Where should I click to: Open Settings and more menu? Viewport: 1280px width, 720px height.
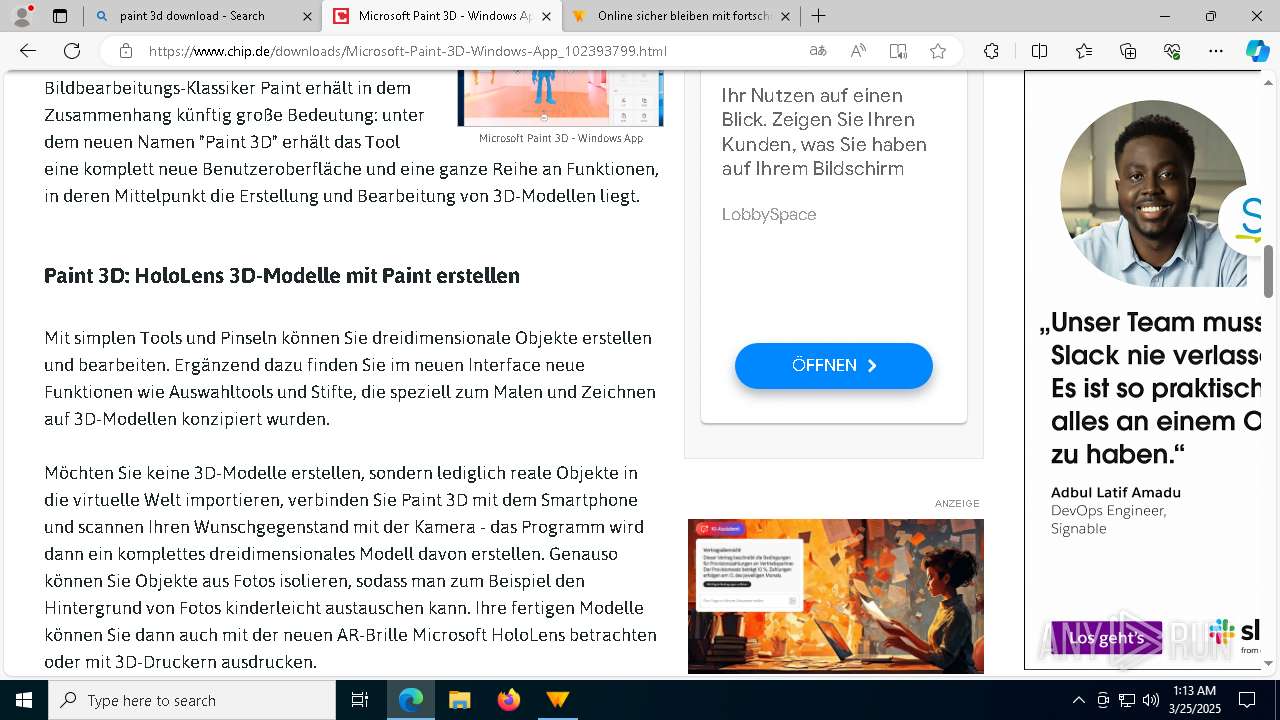pyautogui.click(x=1216, y=51)
